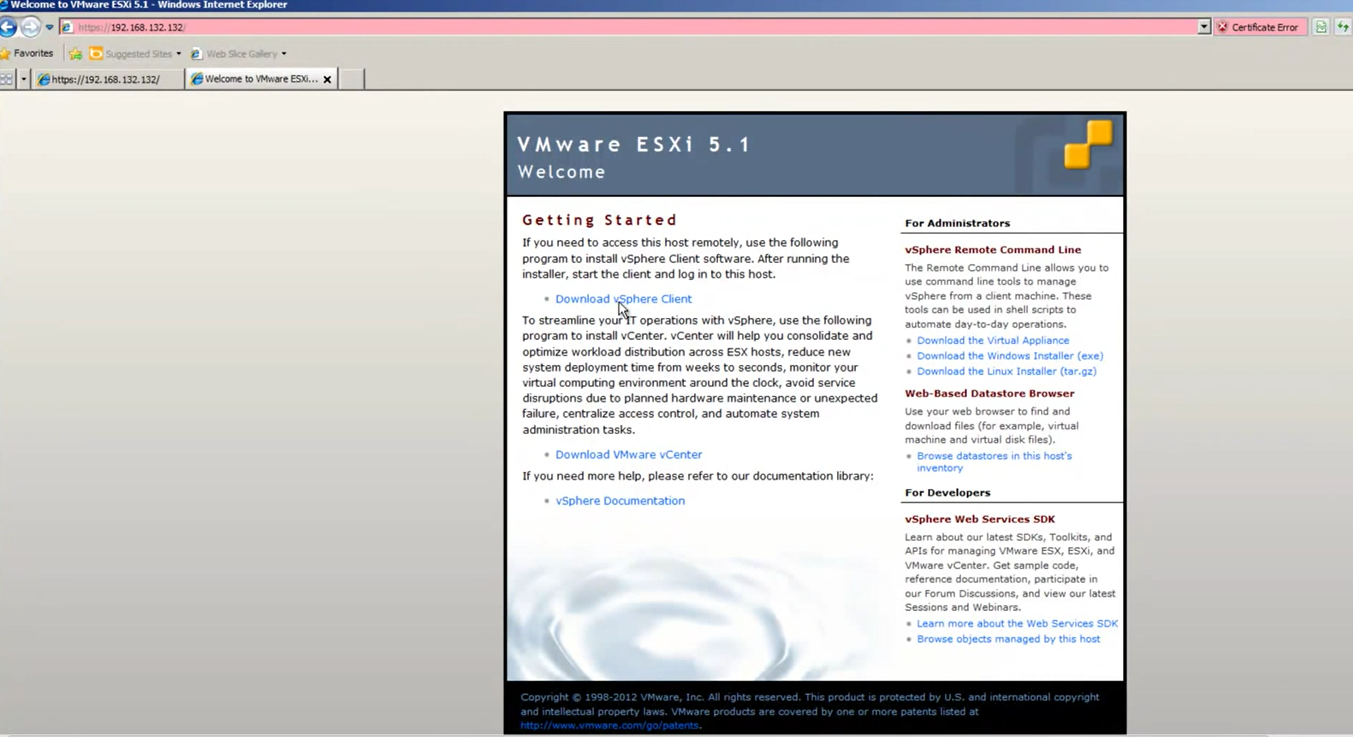Screen dimensions: 1353x737
Task: Click the vSphere Remote Command Line heading
Action: pos(992,250)
